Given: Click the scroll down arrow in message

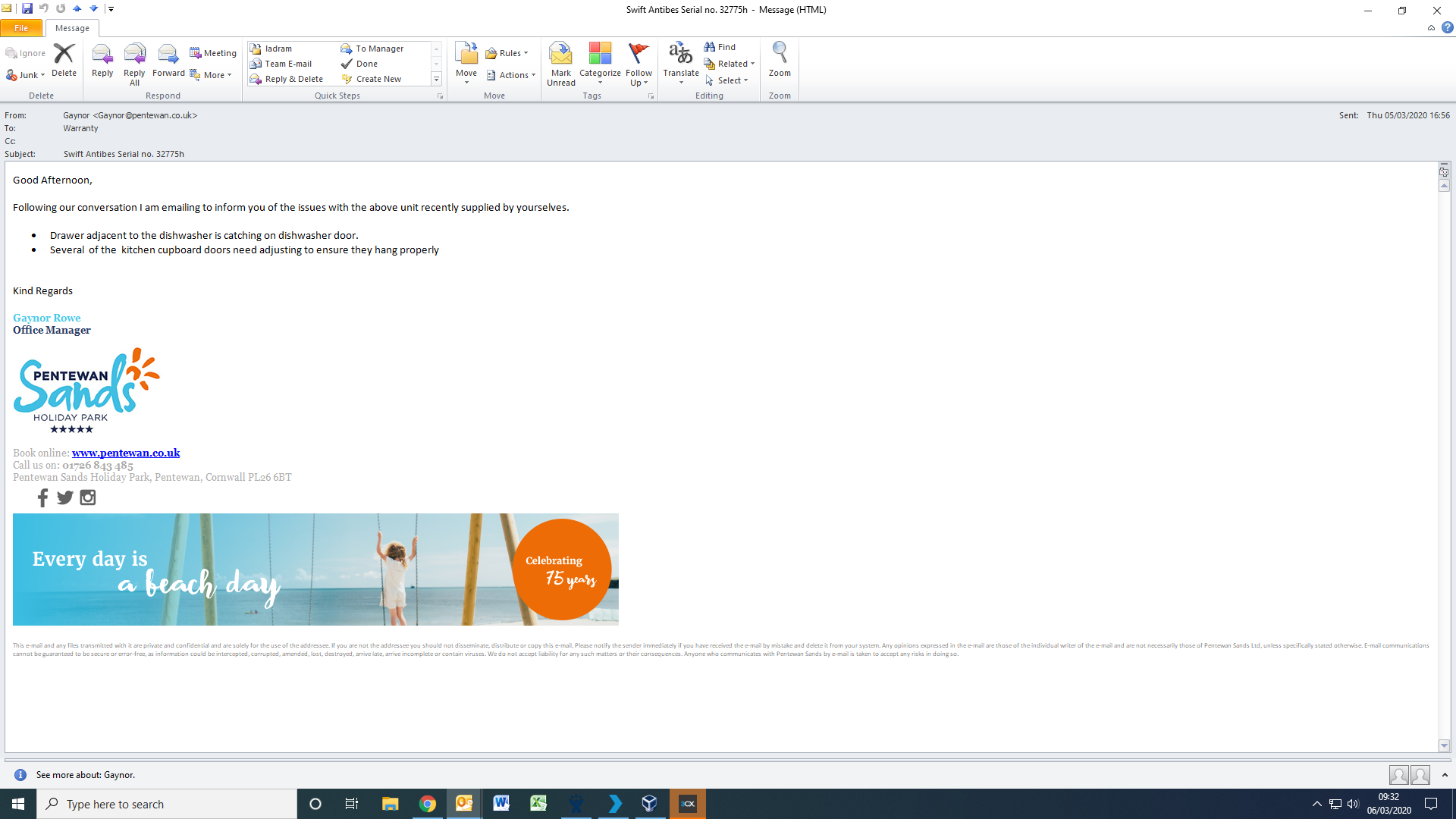Looking at the screenshot, I should tap(1444, 745).
